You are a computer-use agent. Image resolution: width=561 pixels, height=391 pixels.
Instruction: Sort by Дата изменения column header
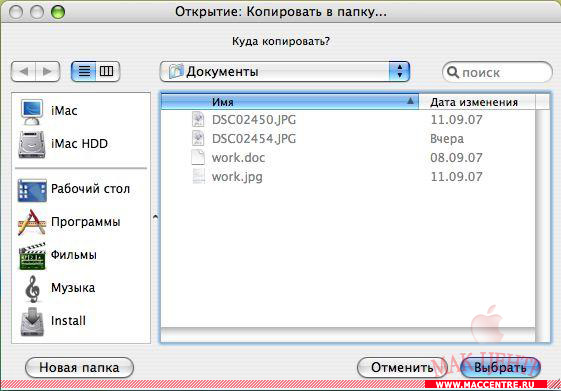[x=477, y=102]
